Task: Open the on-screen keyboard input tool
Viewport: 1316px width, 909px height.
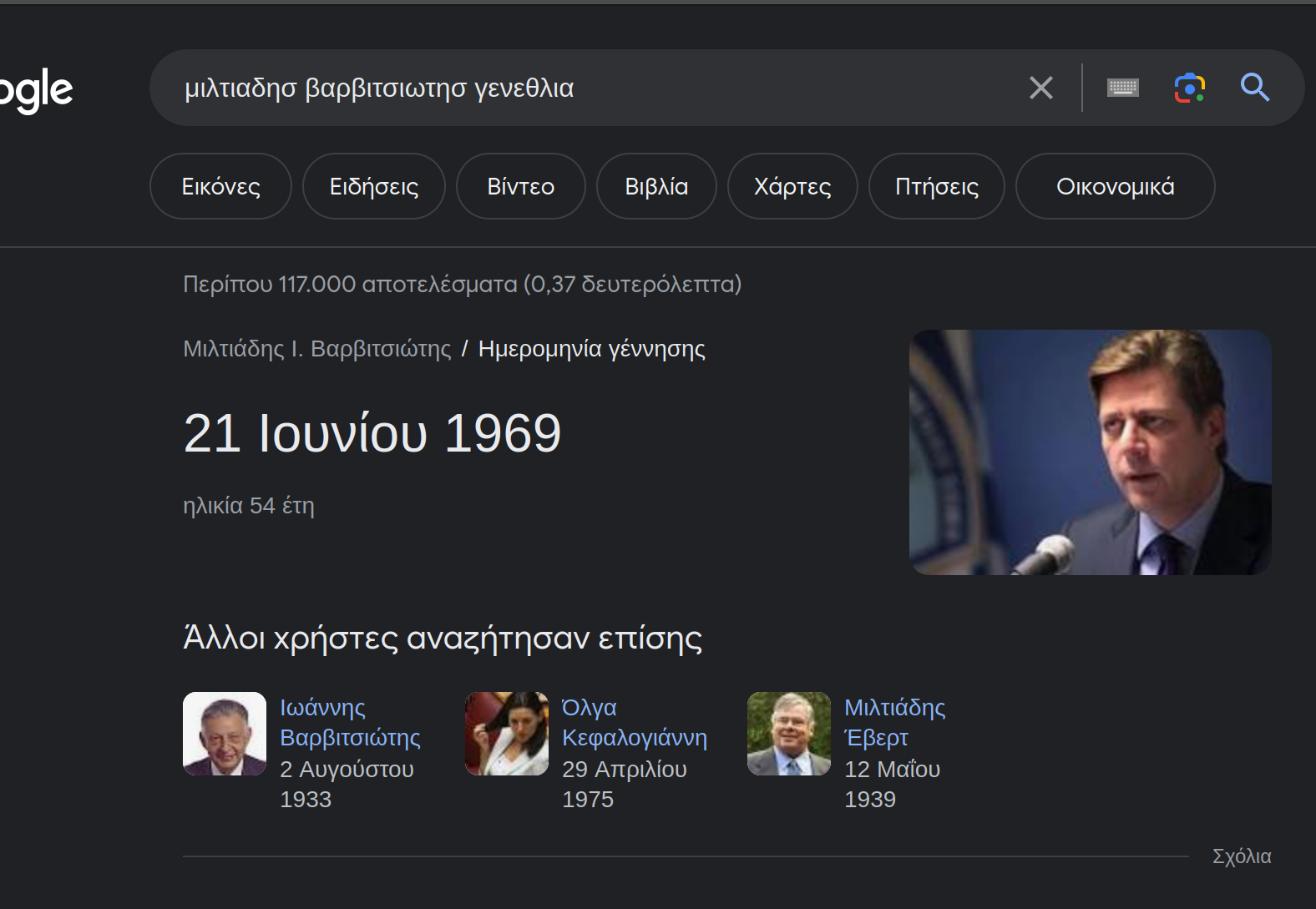Action: 1122,88
